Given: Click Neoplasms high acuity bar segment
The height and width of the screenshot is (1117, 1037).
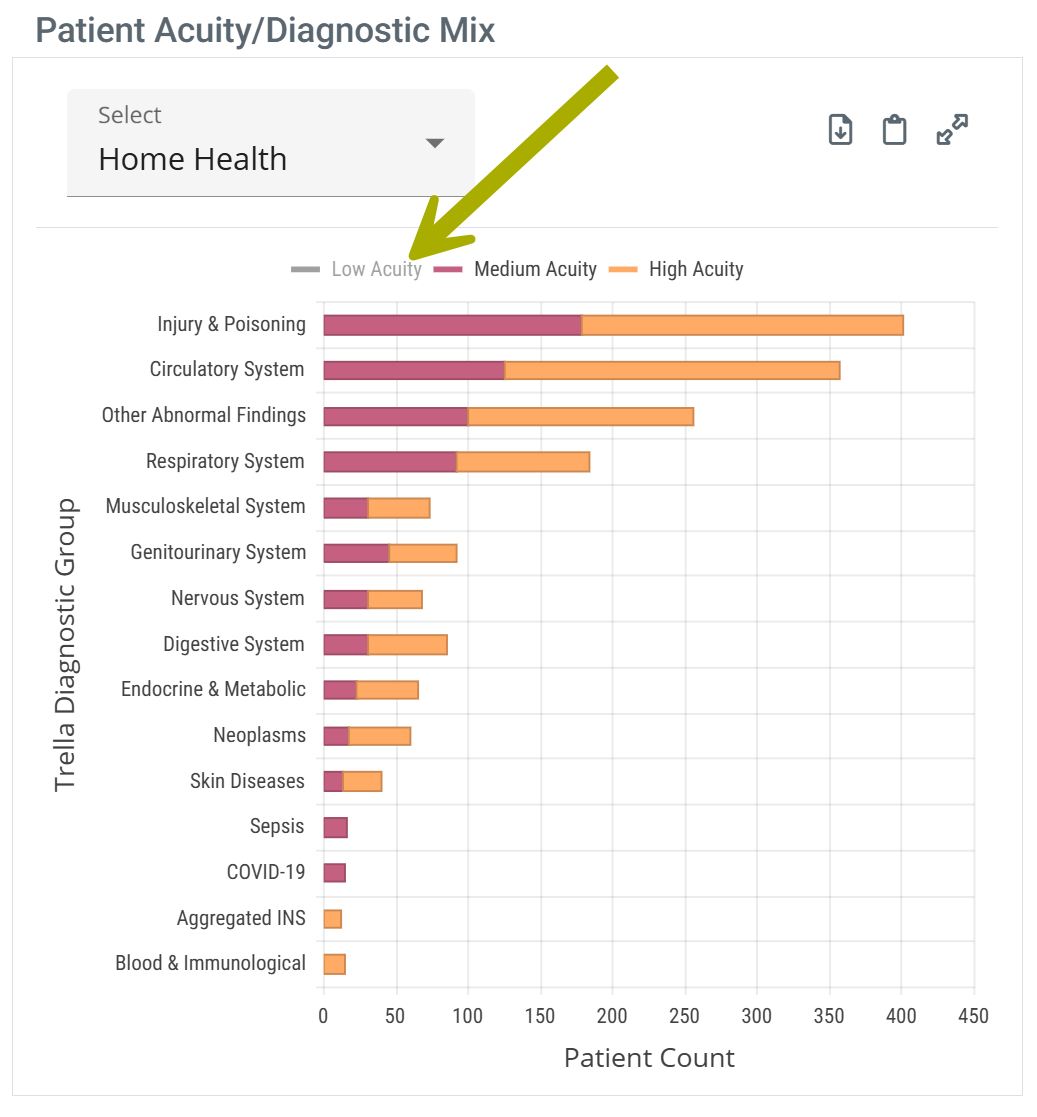Looking at the screenshot, I should click(x=379, y=736).
